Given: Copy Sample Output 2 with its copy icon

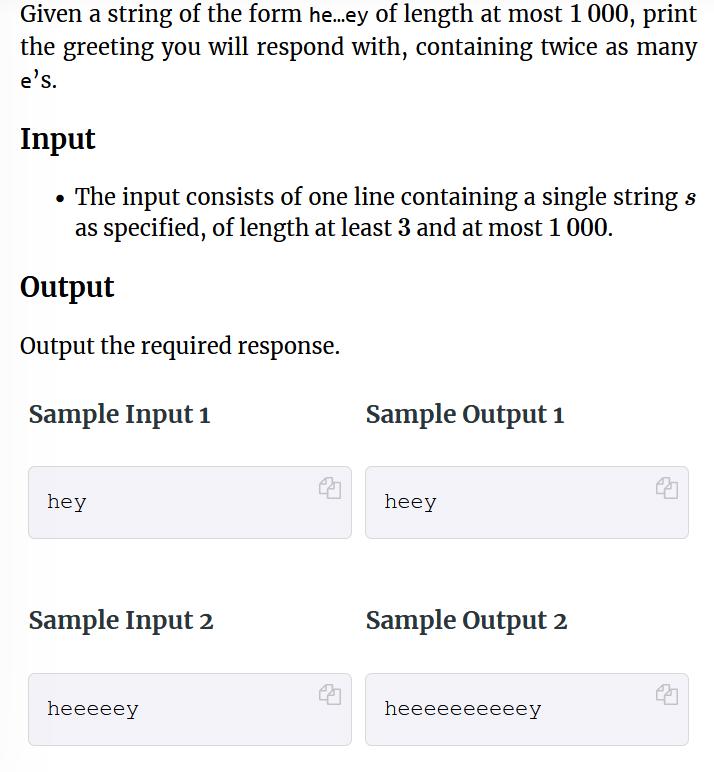Looking at the screenshot, I should (x=667, y=694).
